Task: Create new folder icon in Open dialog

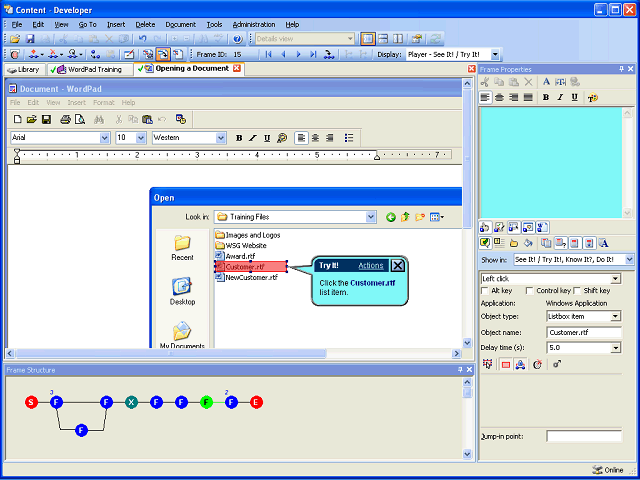Action: pyautogui.click(x=420, y=217)
